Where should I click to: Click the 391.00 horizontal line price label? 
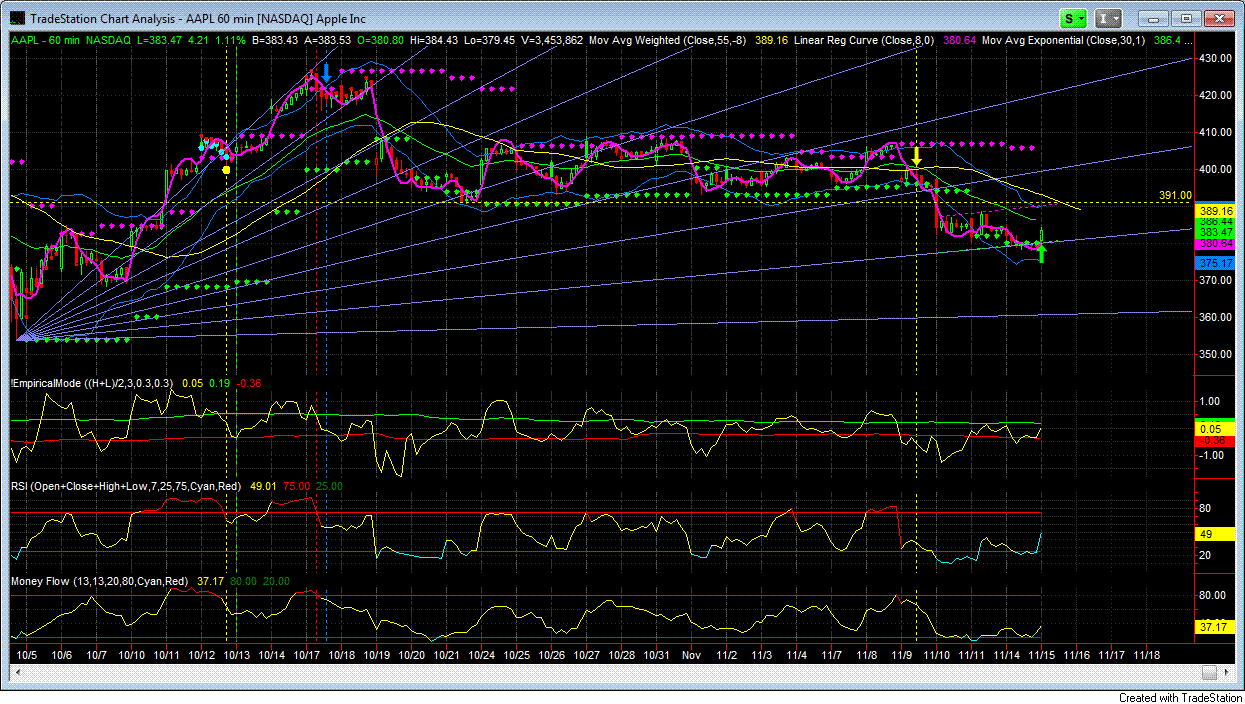1176,195
